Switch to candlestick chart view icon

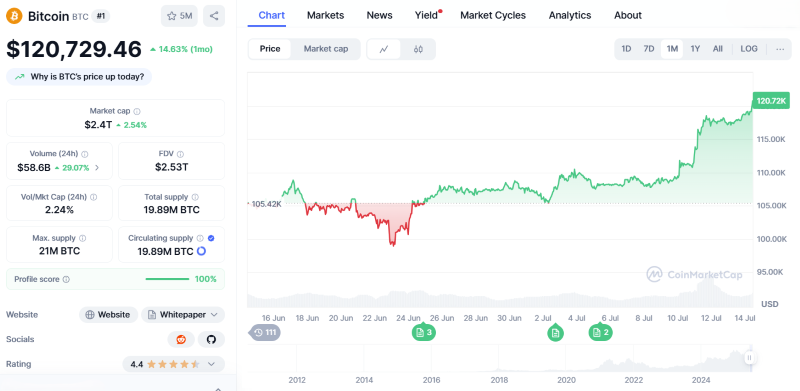(x=418, y=49)
